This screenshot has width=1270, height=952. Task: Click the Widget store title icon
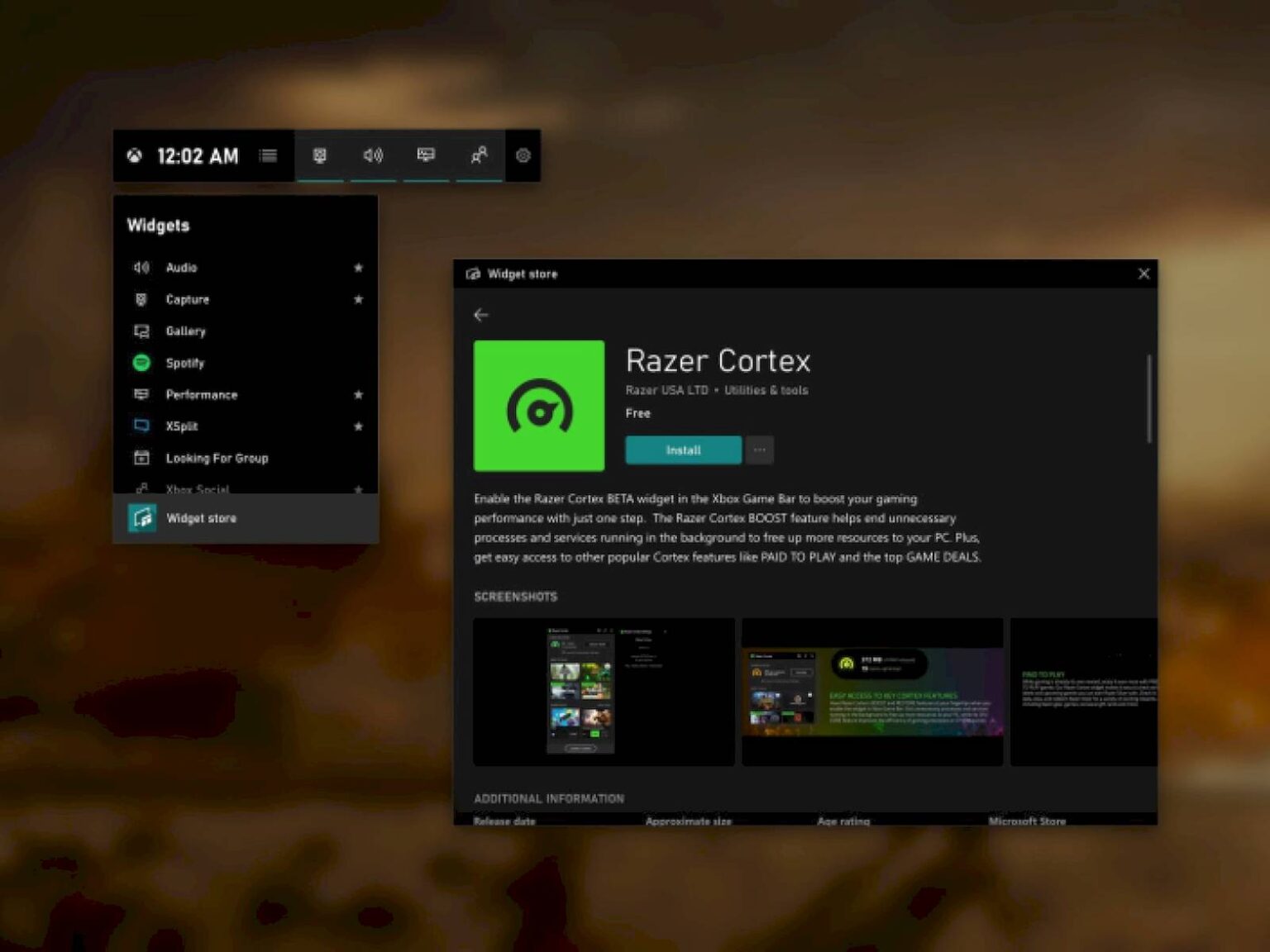[x=473, y=274]
